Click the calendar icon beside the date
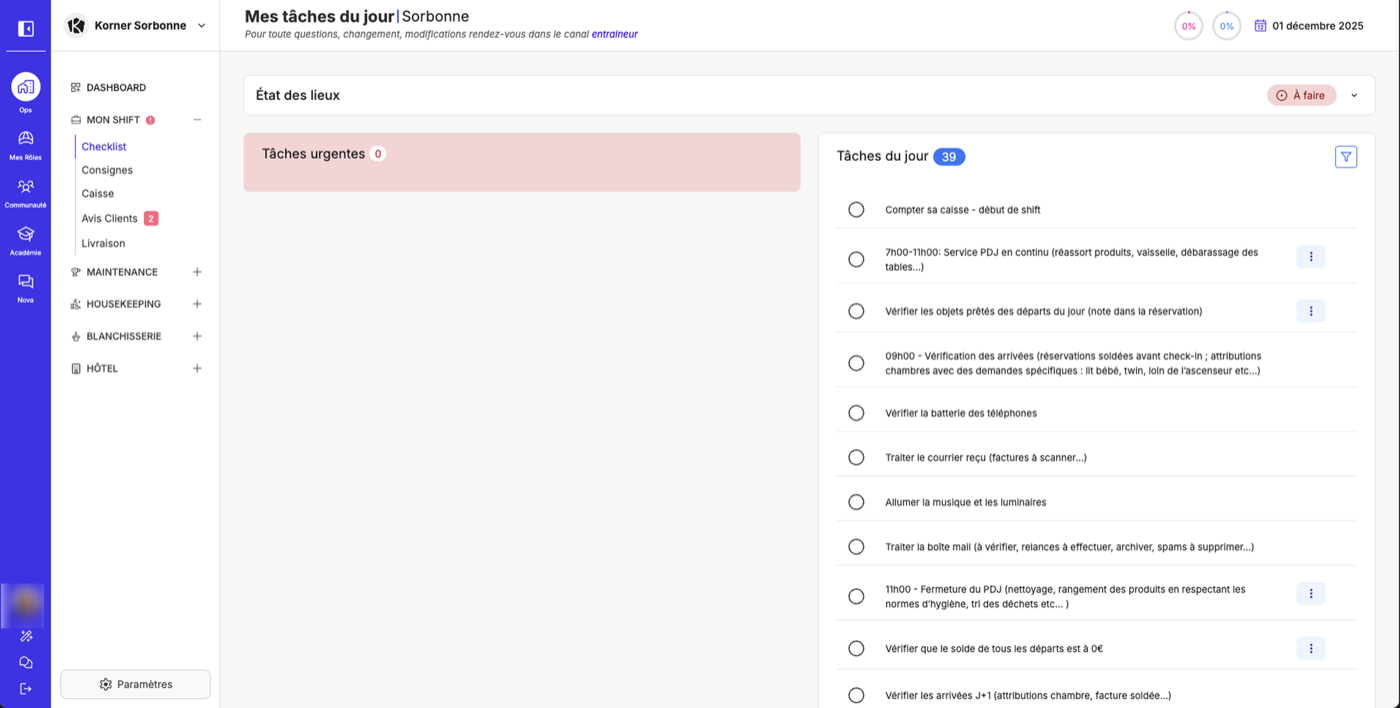 [1260, 26]
